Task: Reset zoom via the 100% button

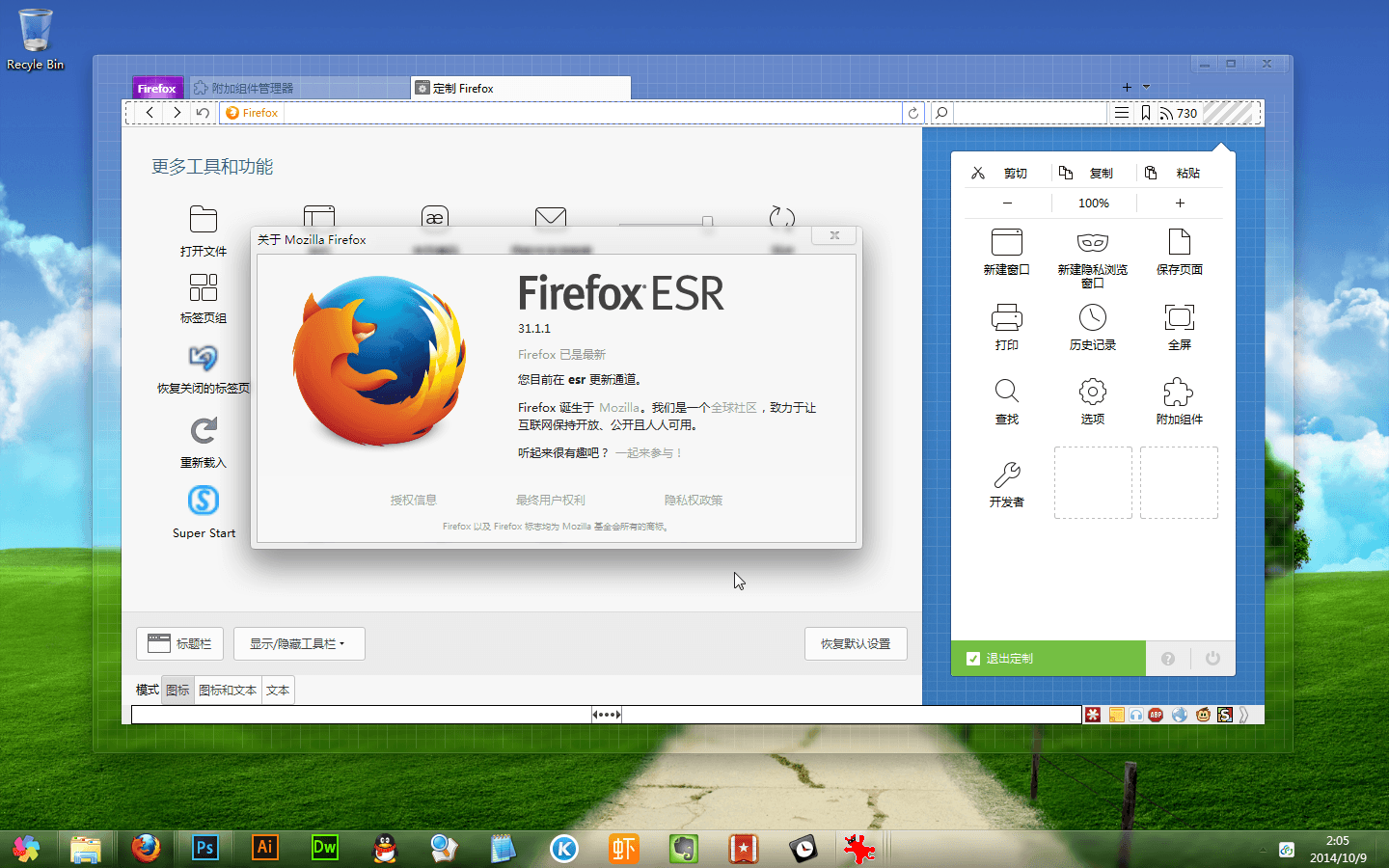Action: [x=1094, y=203]
